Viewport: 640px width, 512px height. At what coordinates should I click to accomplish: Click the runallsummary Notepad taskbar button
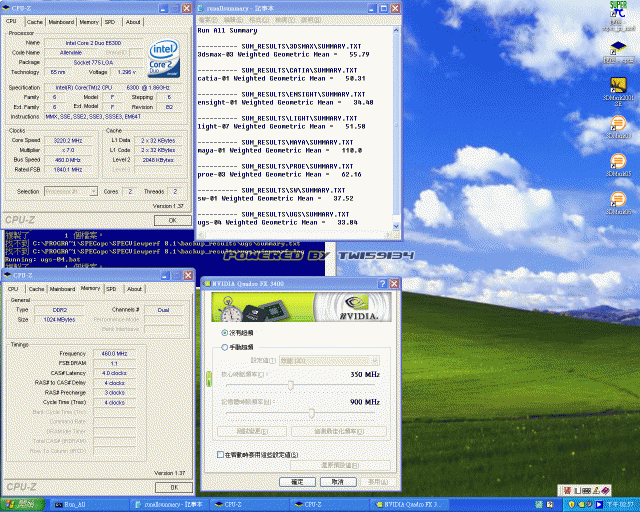pyautogui.click(x=169, y=505)
